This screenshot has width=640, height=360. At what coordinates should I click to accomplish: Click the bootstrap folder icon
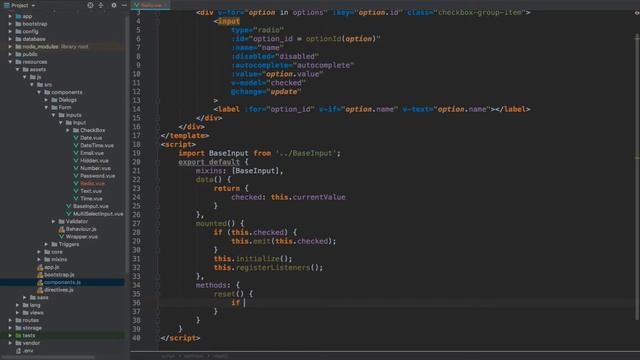pyautogui.click(x=18, y=24)
